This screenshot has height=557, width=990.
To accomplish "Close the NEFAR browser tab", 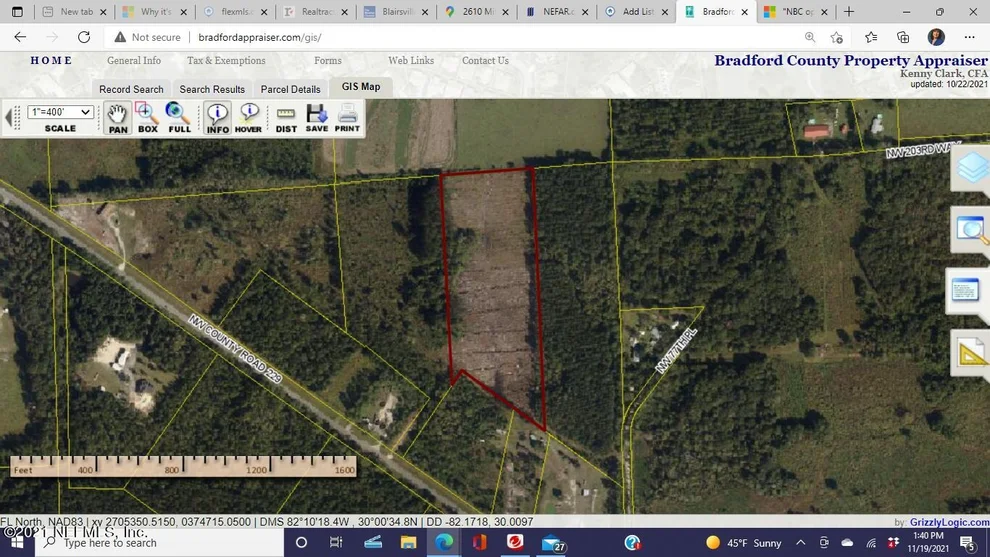I will click(x=585, y=12).
